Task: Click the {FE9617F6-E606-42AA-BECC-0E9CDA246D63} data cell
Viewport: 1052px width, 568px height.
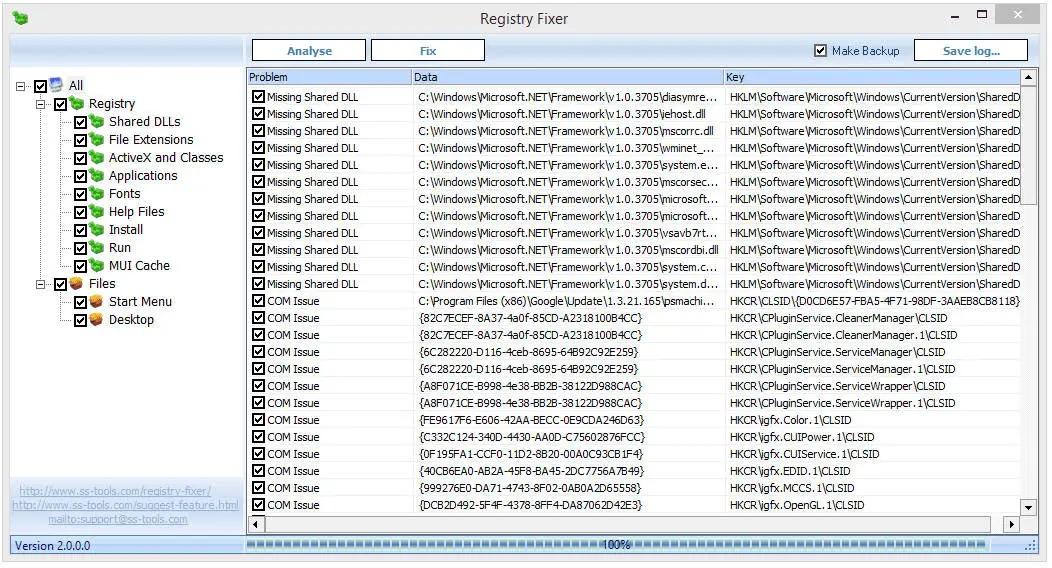Action: pyautogui.click(x=568, y=420)
